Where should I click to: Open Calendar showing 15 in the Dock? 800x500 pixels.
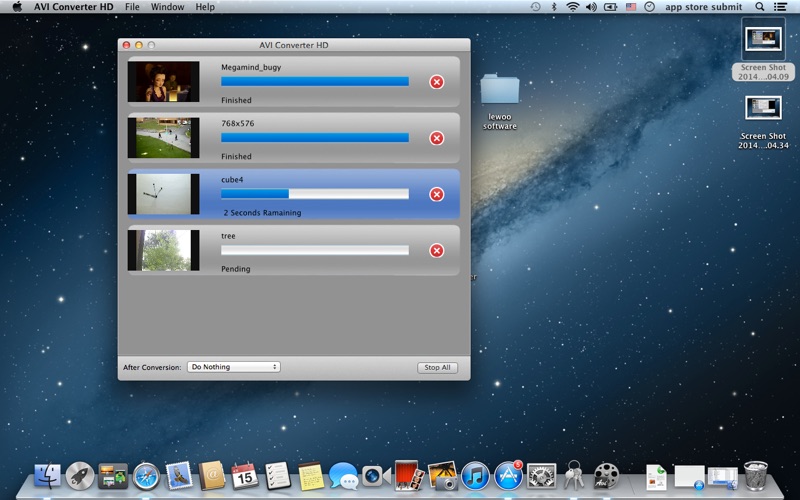point(244,476)
